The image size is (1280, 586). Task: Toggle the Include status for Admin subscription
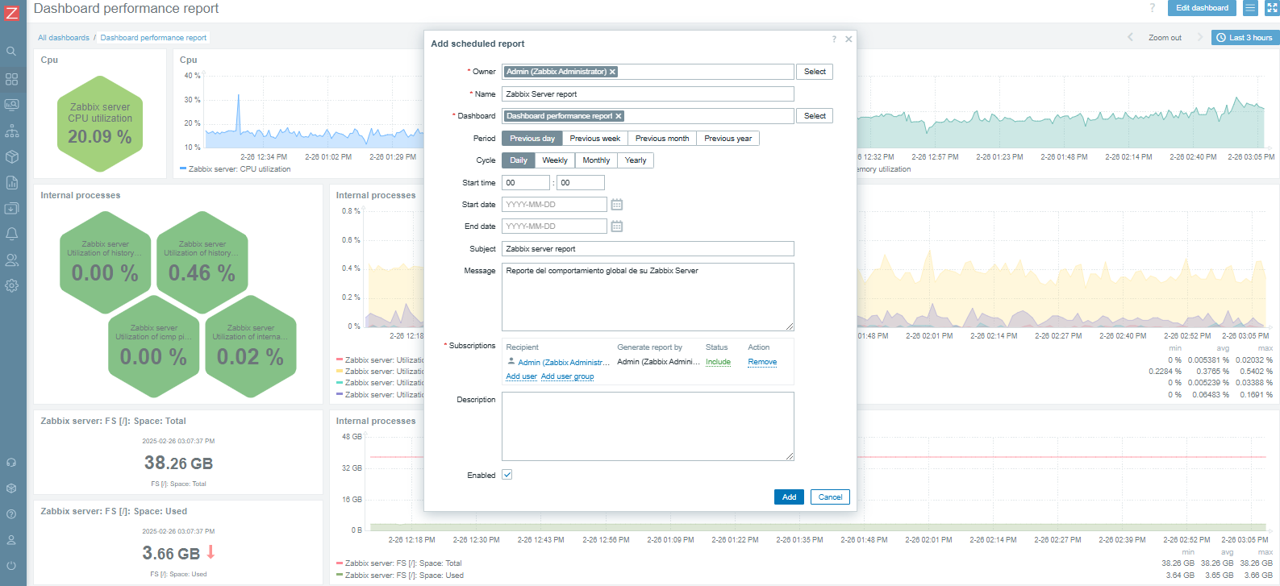pyautogui.click(x=718, y=362)
